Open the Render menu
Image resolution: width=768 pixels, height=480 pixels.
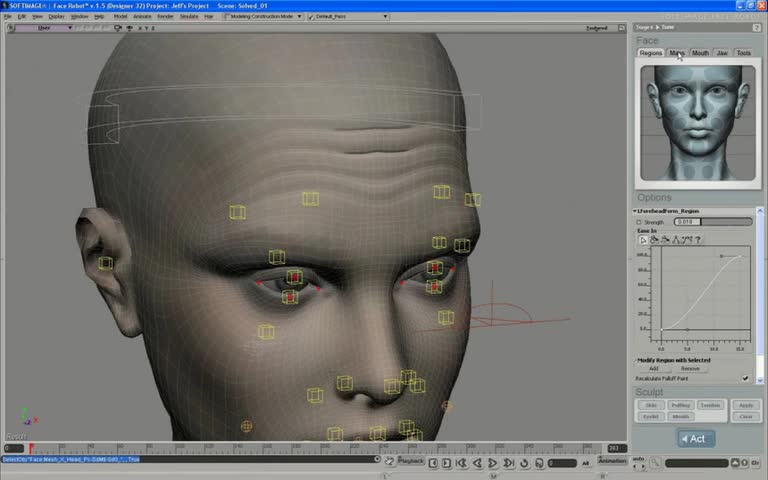[x=165, y=17]
